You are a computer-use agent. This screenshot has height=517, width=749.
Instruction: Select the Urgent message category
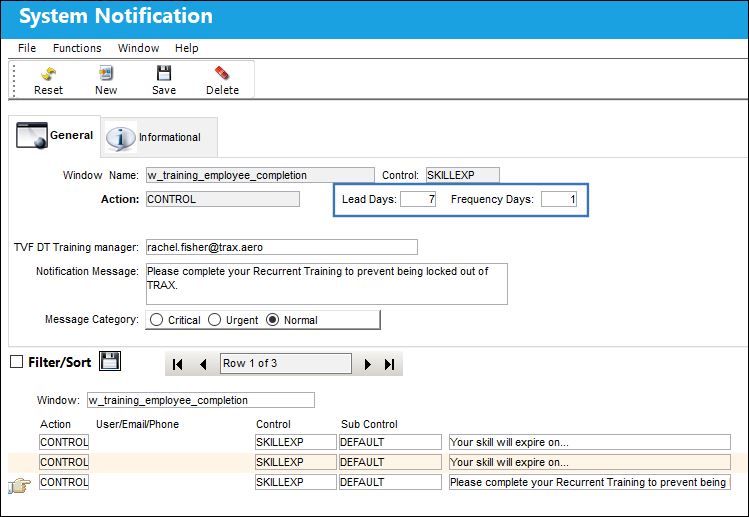(214, 320)
